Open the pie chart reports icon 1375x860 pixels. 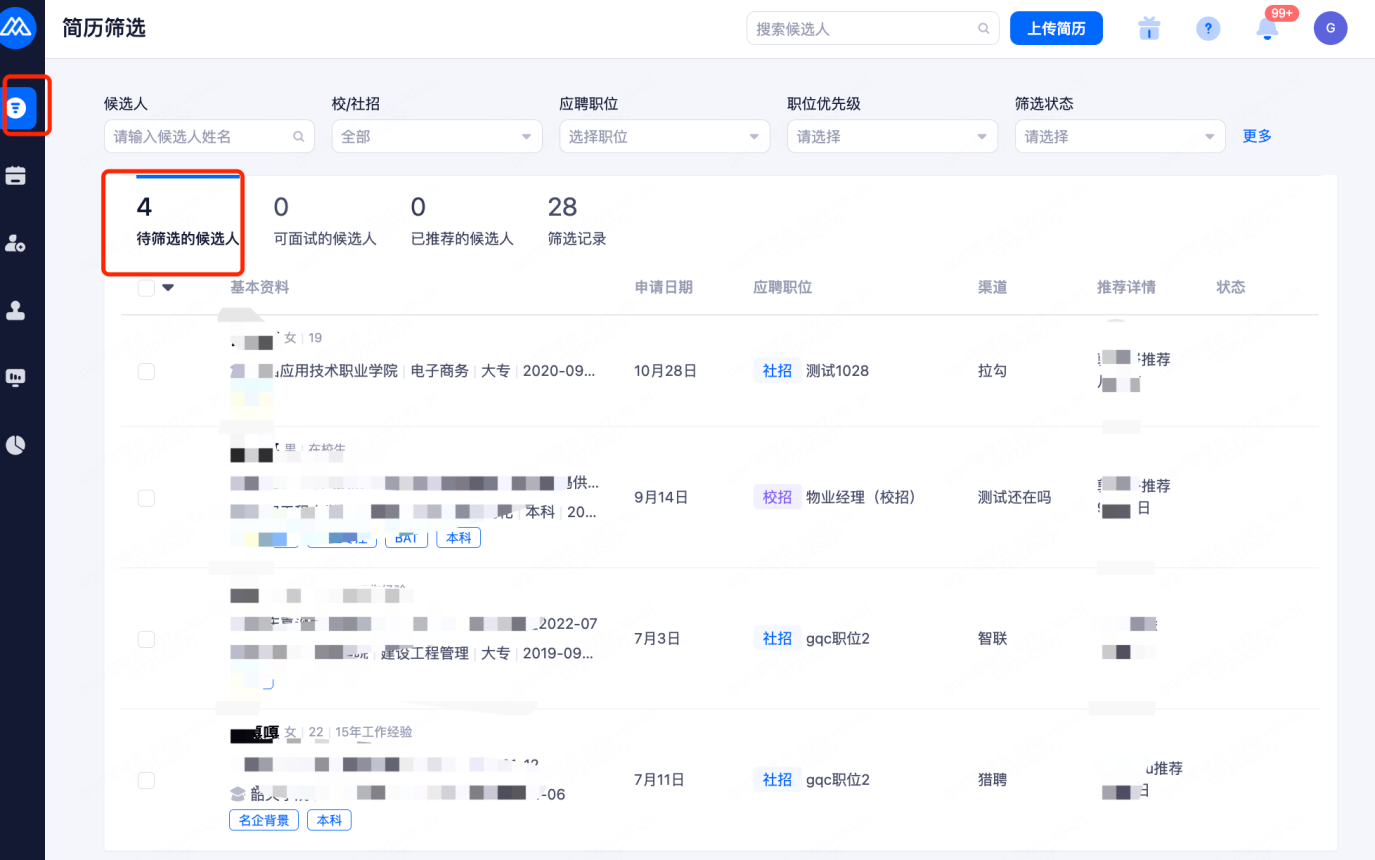[16, 445]
